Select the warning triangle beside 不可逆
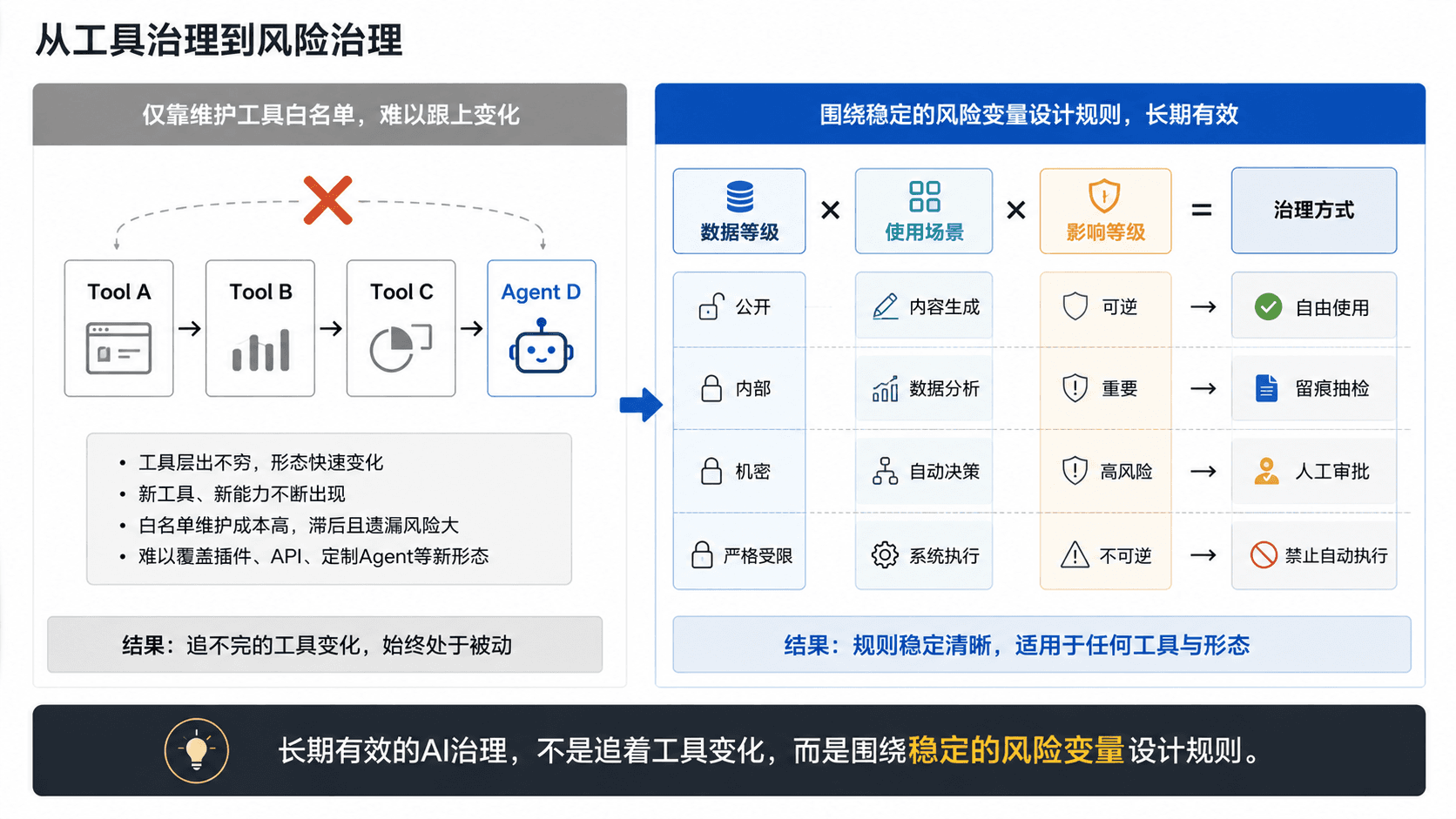The image size is (1456, 819). pyautogui.click(x=1075, y=554)
